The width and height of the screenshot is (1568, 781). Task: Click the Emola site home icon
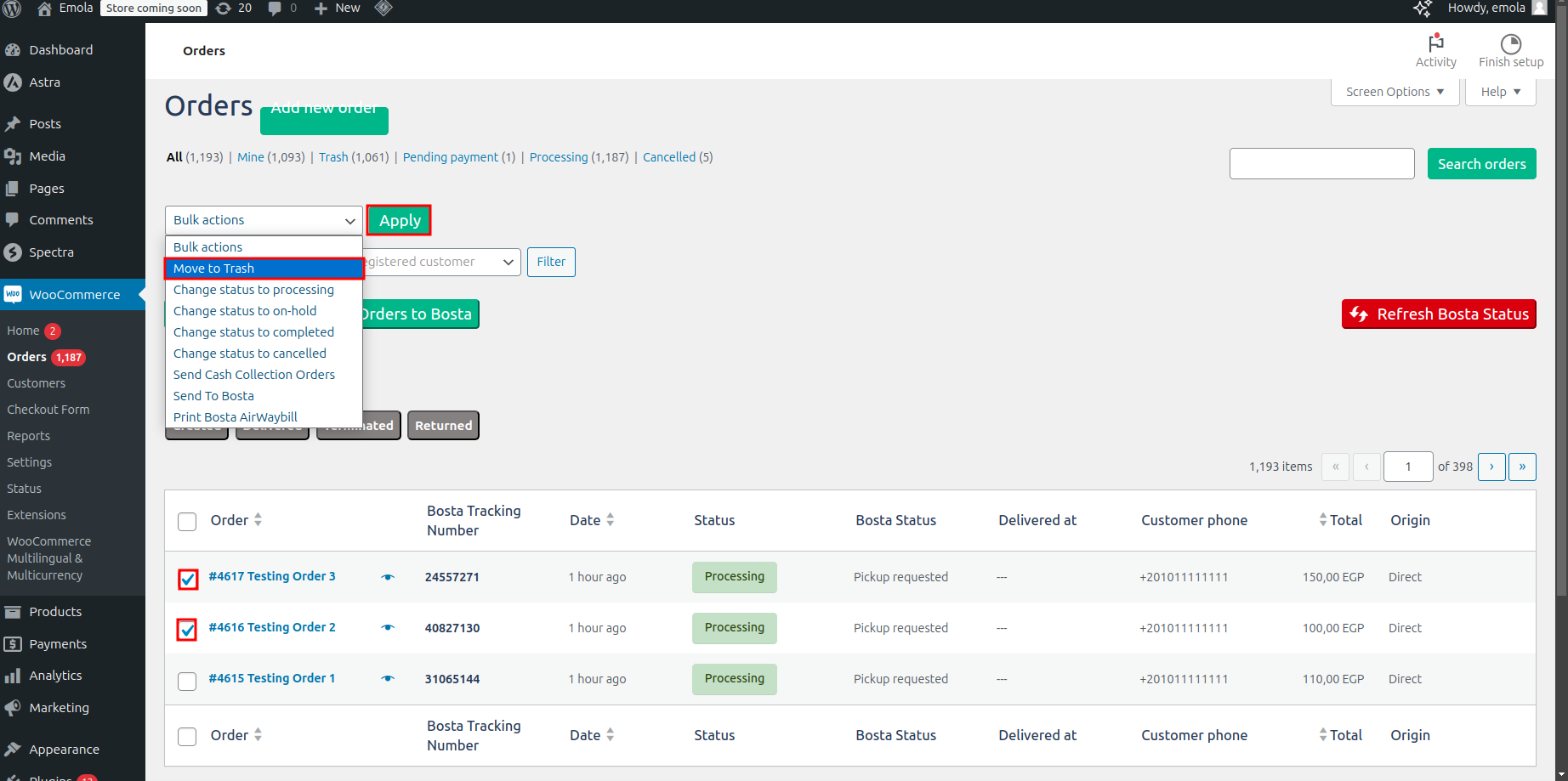45,8
